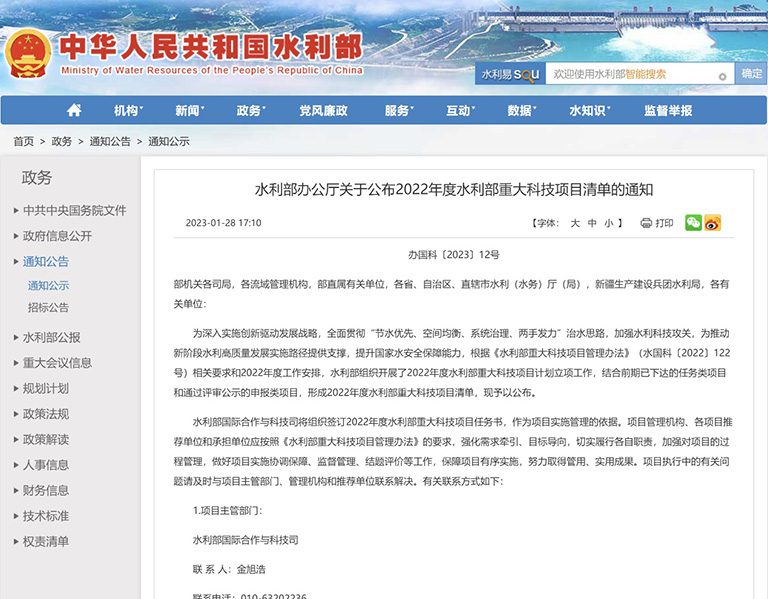Go to 监督举报 page
Image resolution: width=768 pixels, height=599 pixels.
[668, 111]
